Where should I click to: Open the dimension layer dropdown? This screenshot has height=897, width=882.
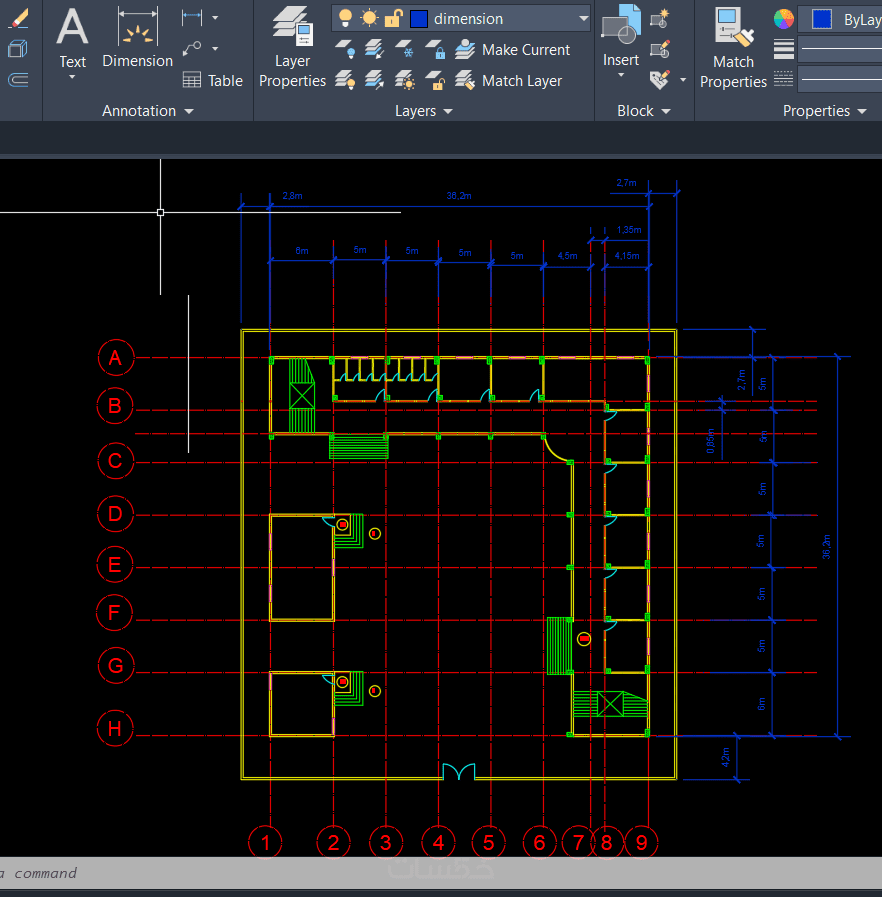point(583,18)
